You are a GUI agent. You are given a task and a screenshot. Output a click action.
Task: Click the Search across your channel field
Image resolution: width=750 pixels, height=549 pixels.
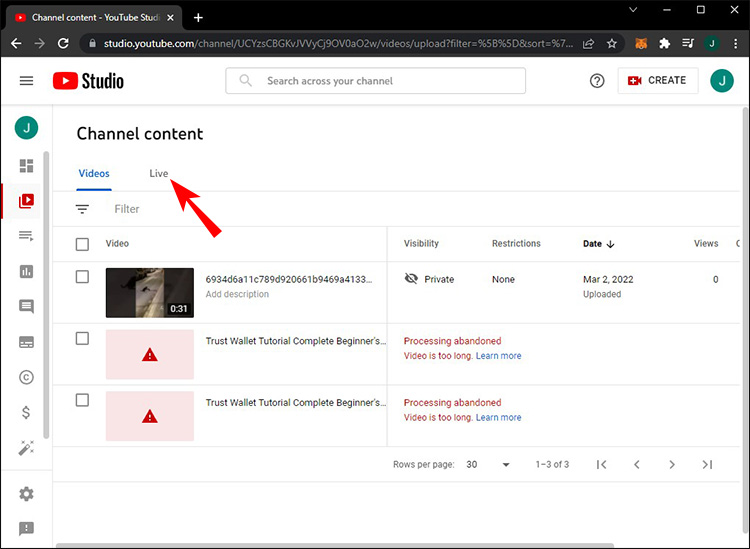(375, 81)
